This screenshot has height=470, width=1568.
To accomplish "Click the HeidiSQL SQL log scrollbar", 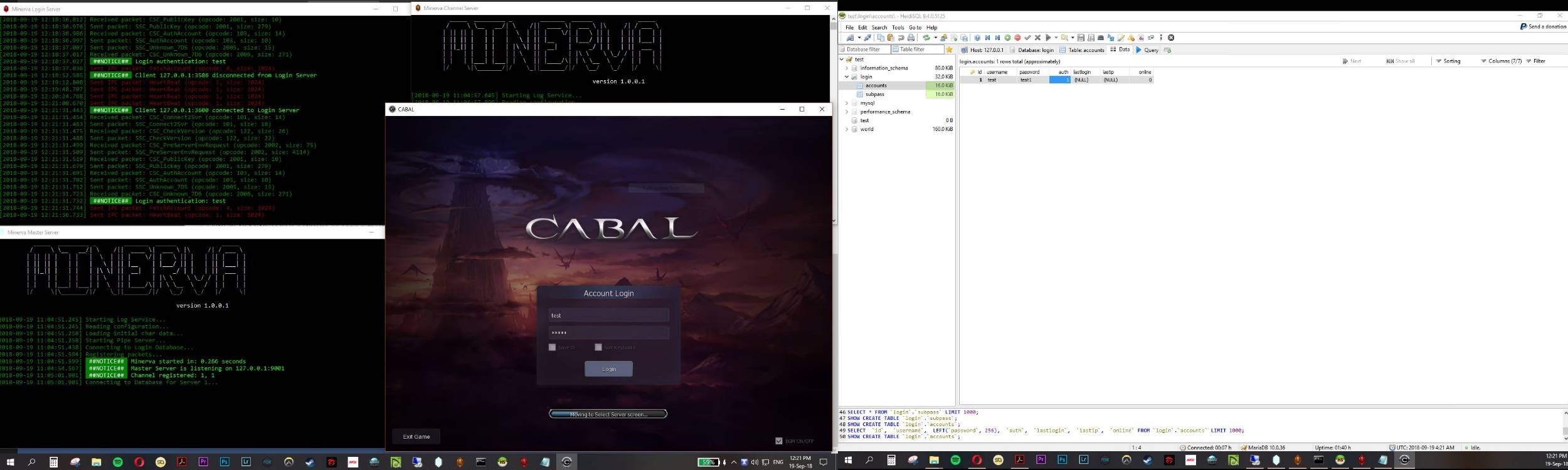I will (1564, 425).
